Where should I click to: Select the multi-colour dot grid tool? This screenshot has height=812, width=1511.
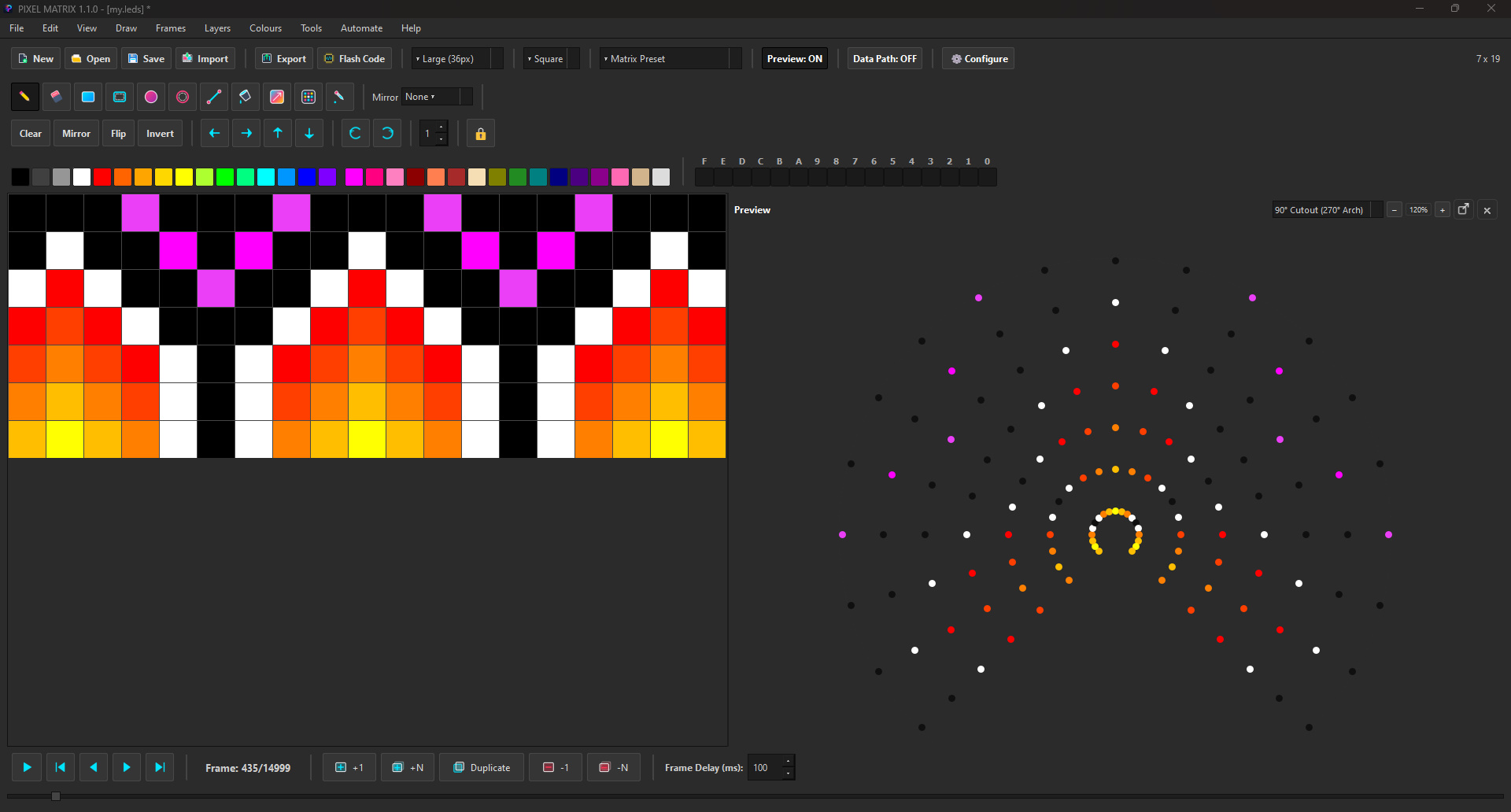[308, 97]
